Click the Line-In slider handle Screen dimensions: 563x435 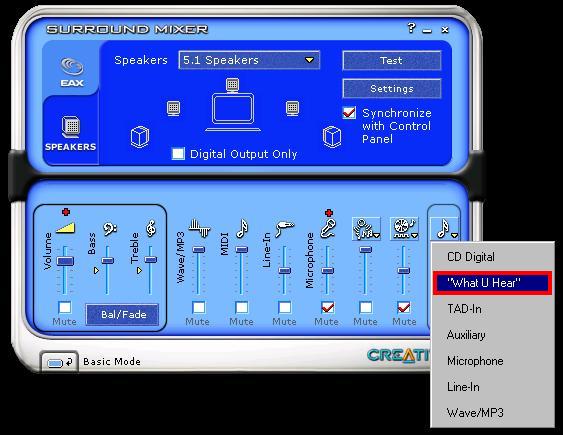pyautogui.click(x=284, y=270)
